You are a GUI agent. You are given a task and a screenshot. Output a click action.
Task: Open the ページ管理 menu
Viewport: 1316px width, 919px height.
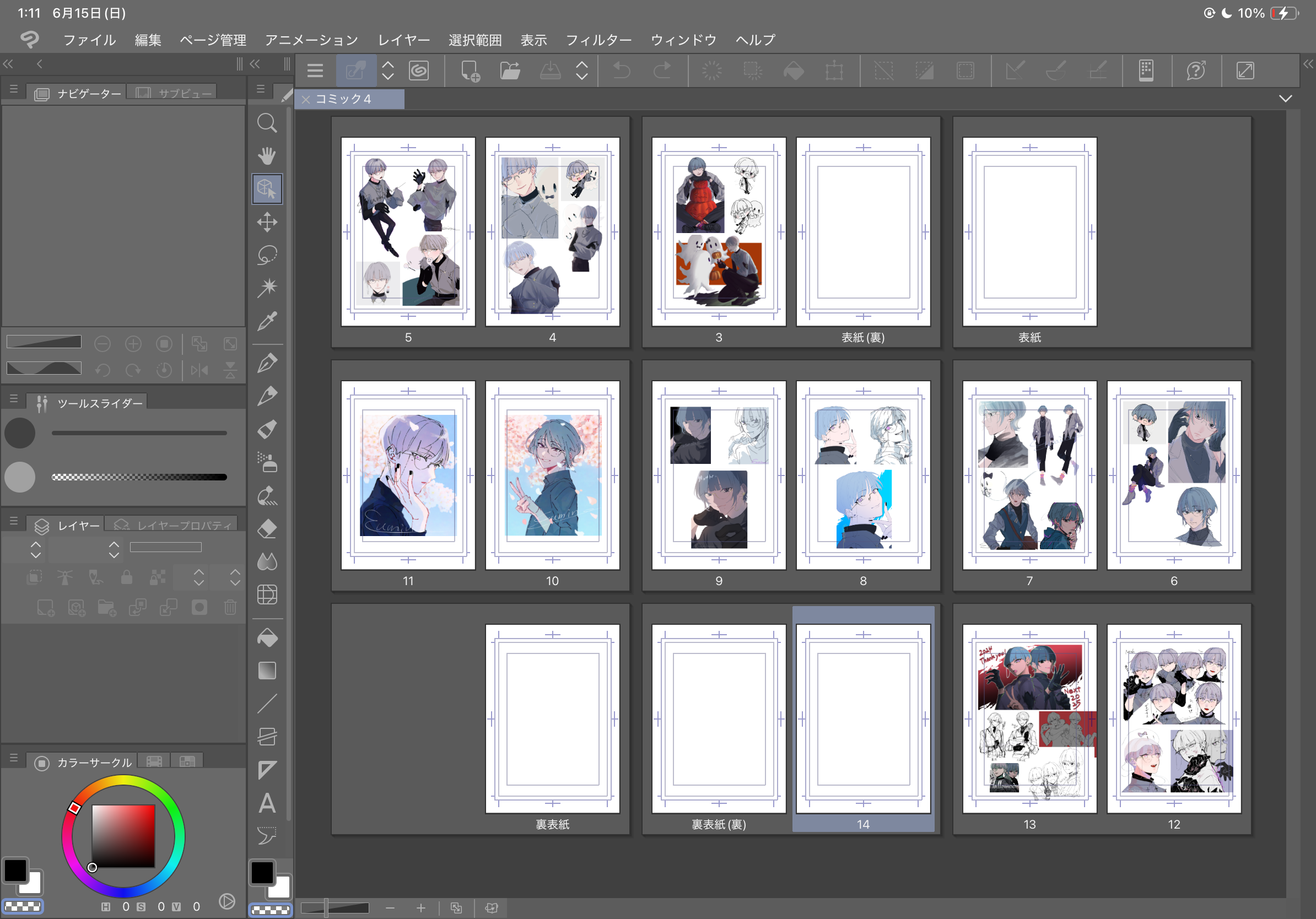pos(213,40)
